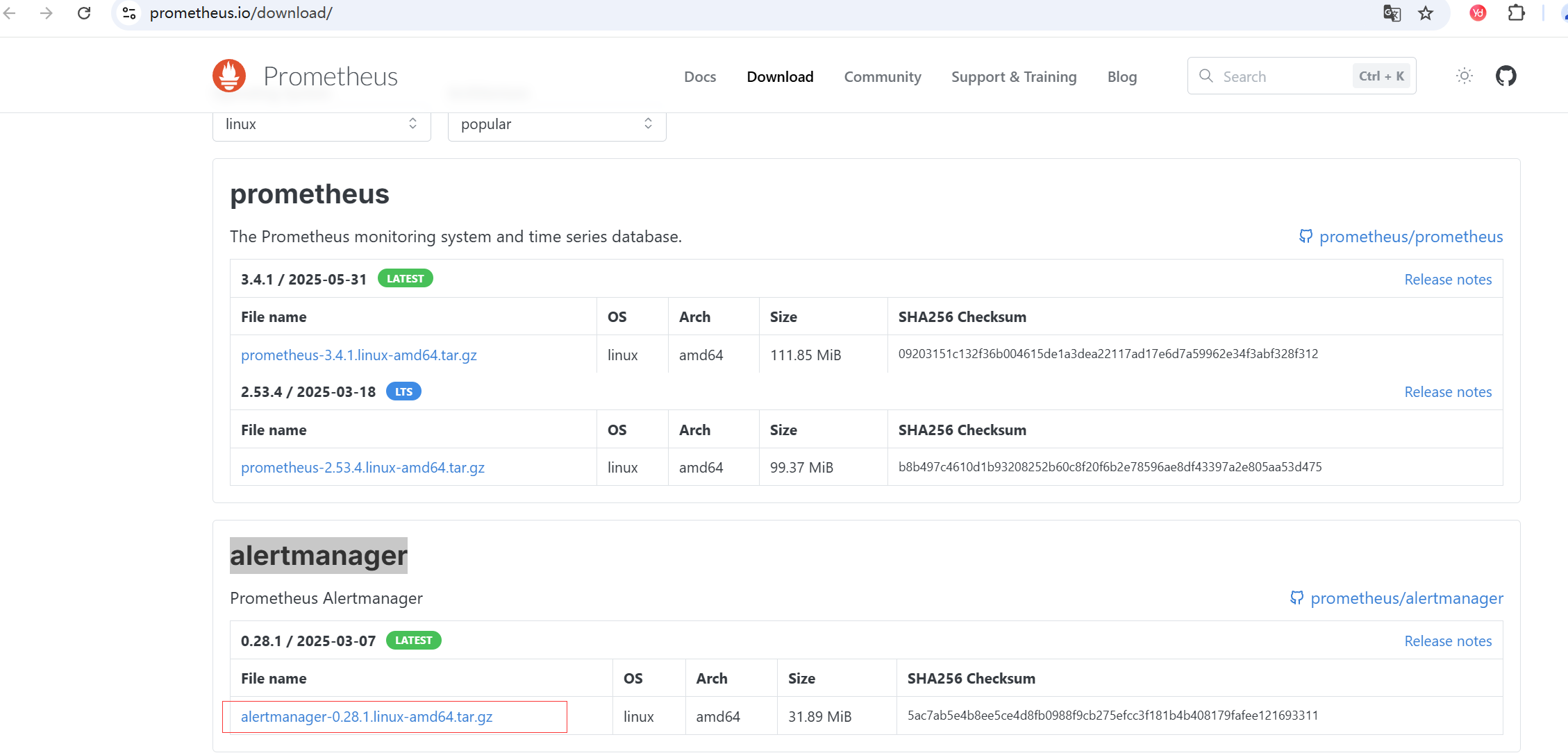Click the translate page icon
1568x753 pixels.
click(x=1392, y=13)
